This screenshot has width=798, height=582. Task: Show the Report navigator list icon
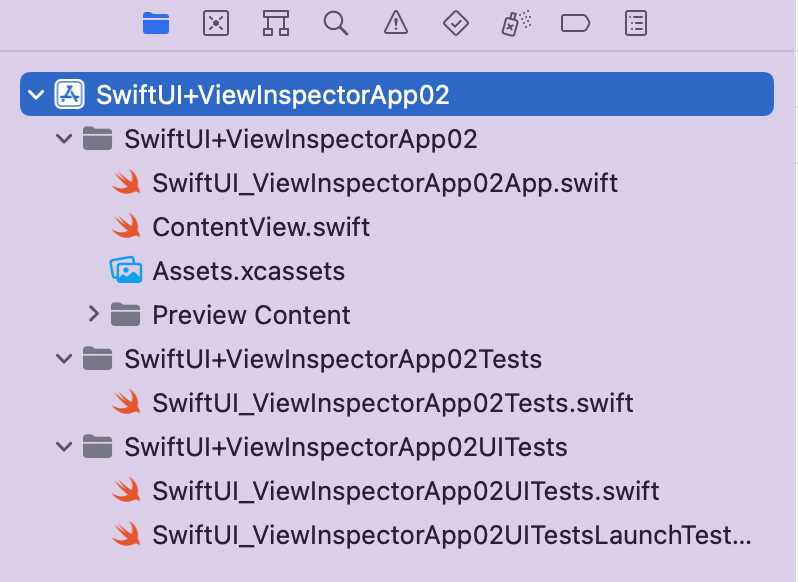[x=636, y=23]
